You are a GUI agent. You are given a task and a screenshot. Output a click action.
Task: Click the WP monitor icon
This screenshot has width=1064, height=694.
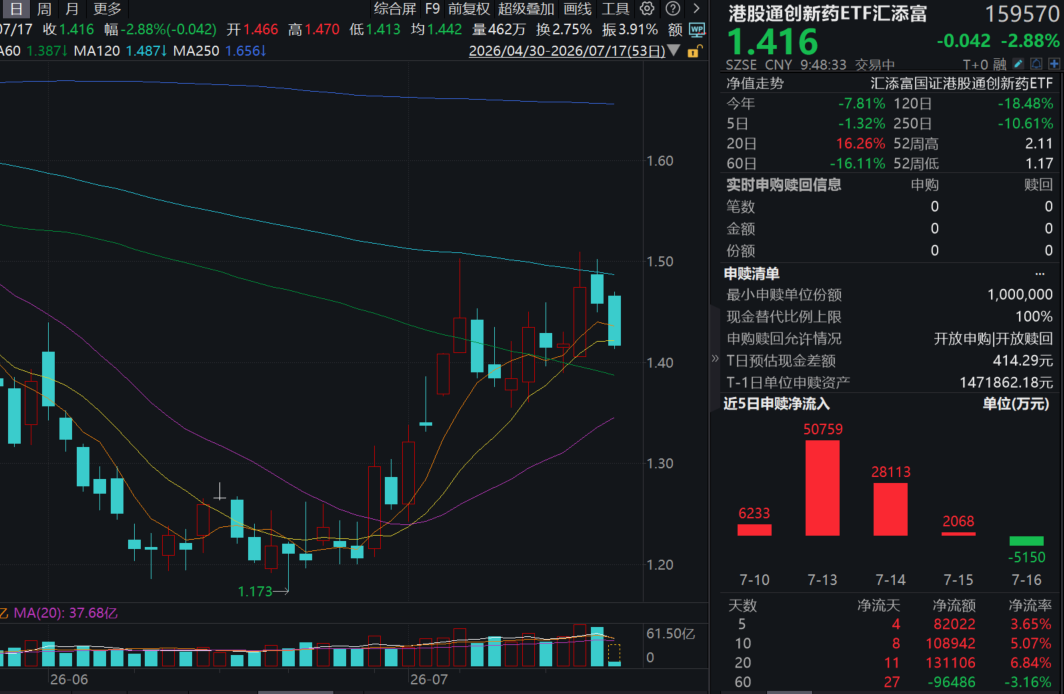point(697,30)
